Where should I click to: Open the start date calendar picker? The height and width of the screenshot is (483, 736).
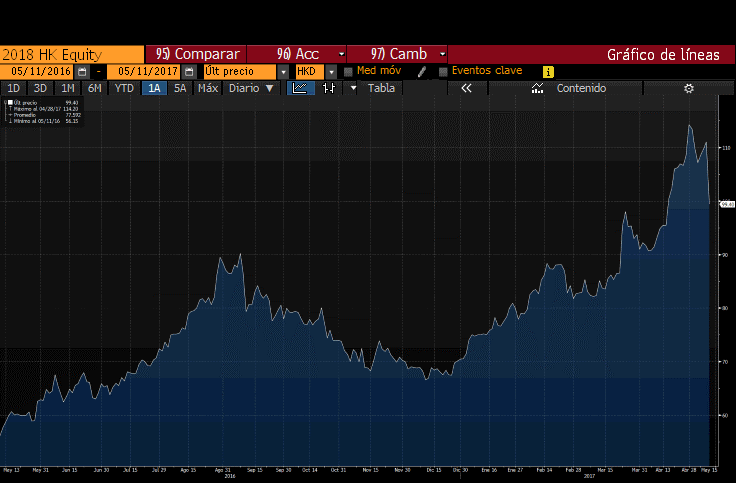pyautogui.click(x=82, y=72)
